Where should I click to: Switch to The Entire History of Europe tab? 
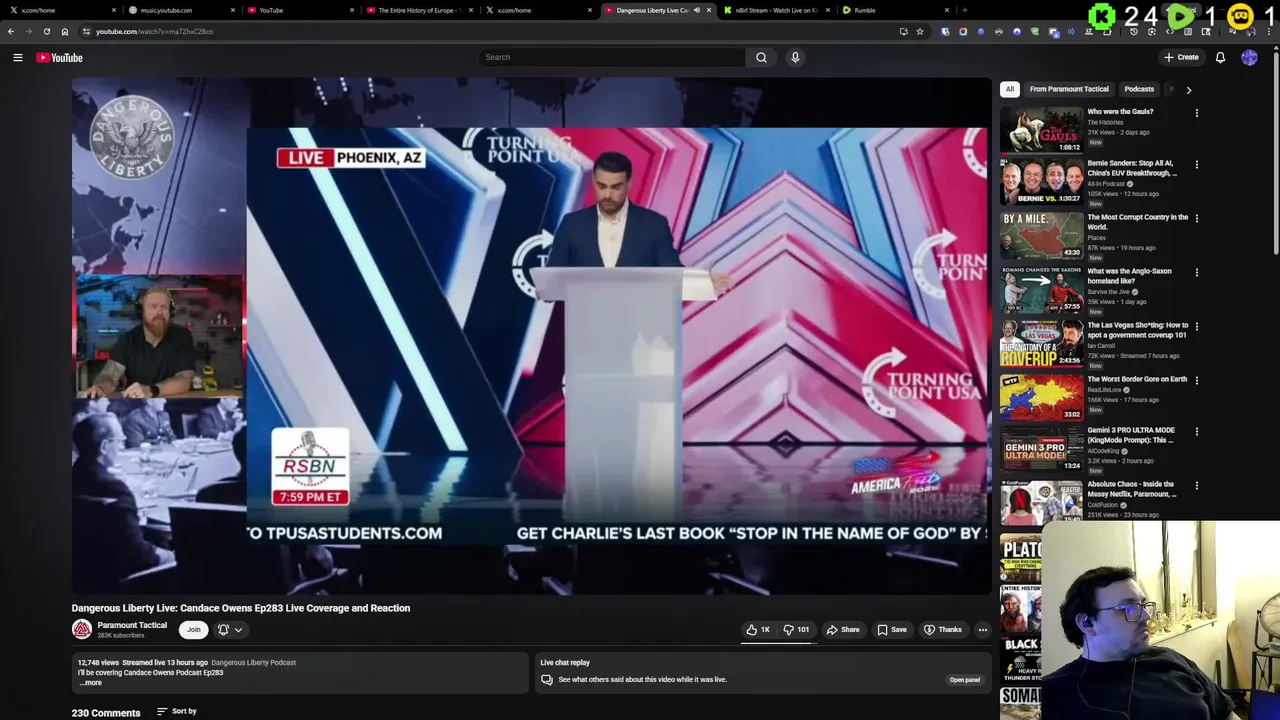420,10
